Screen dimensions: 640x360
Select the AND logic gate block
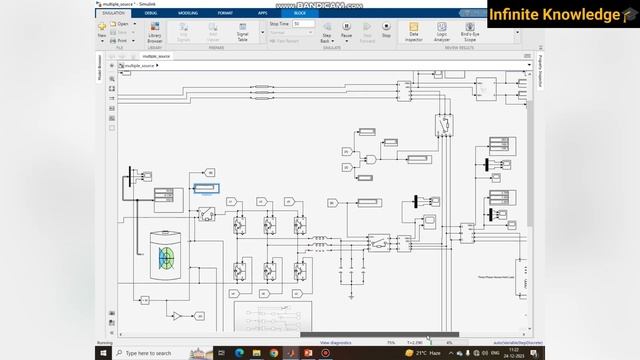click(x=371, y=159)
